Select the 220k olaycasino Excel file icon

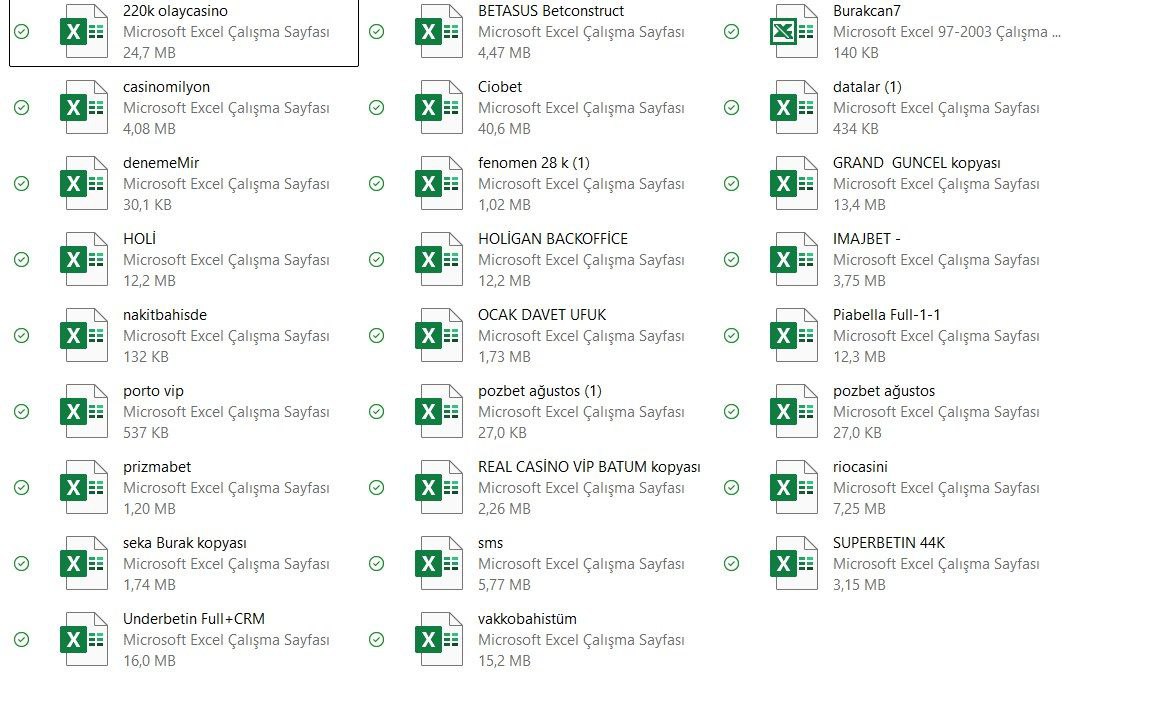point(84,32)
